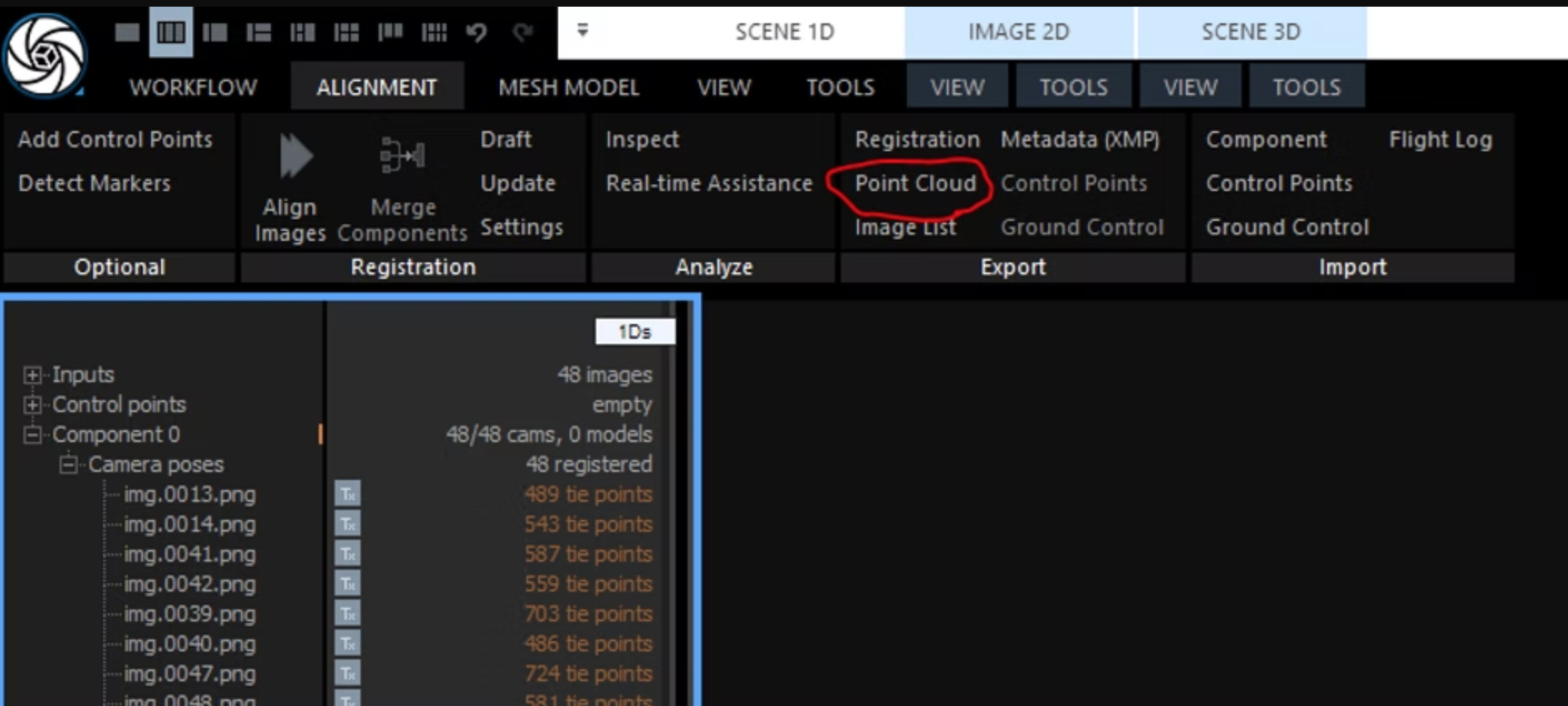The height and width of the screenshot is (706, 1568).
Task: Open the quick access toolbar dropdown arrow
Action: 582,31
